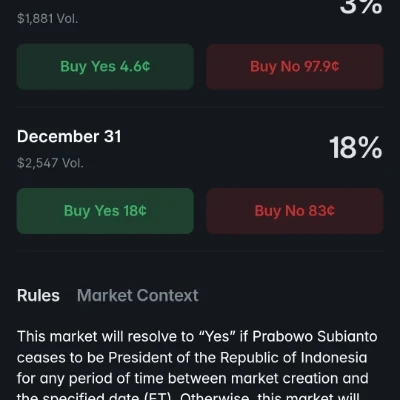This screenshot has height=400, width=400.
Task: Click the $1,881 Vol. label
Action: pos(48,19)
